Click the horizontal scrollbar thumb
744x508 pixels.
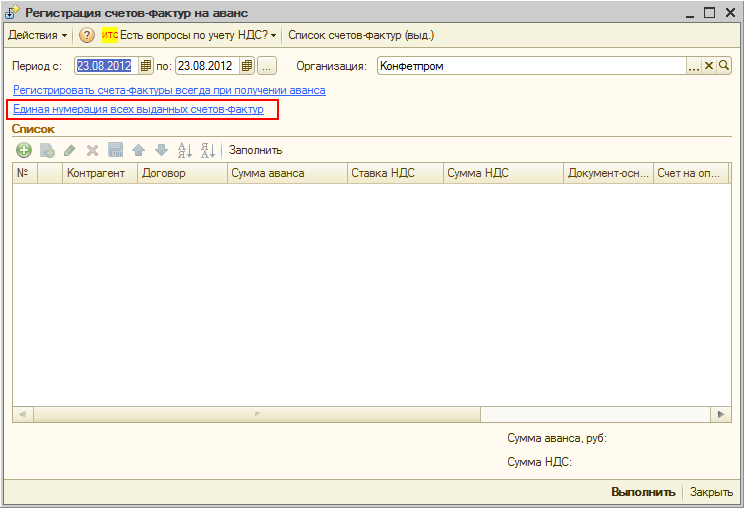coord(257,415)
